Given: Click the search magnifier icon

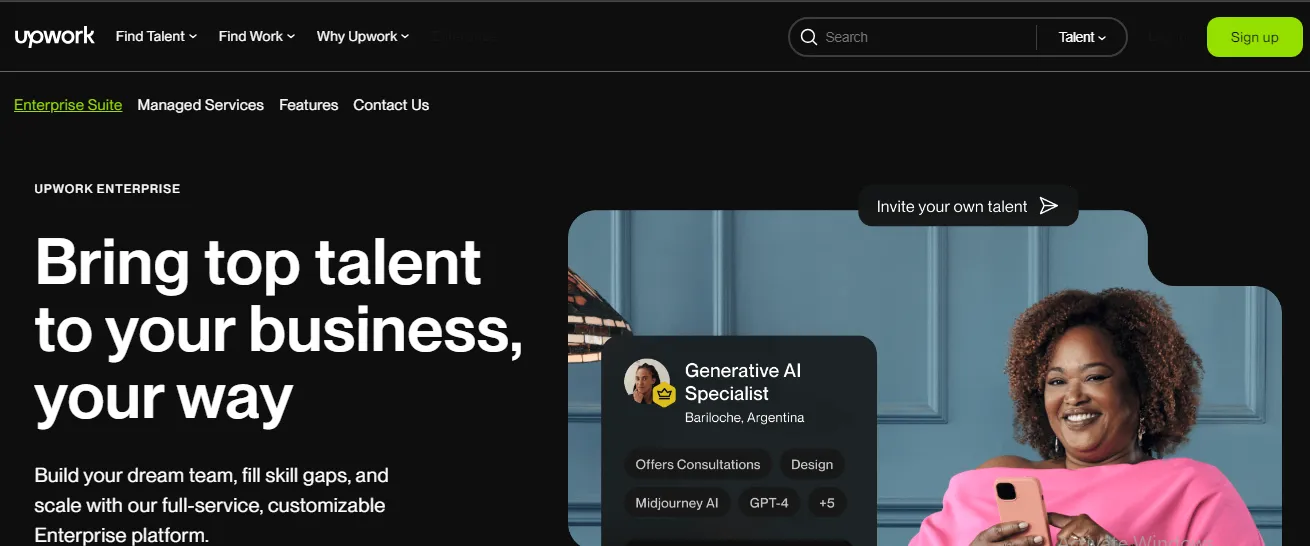Looking at the screenshot, I should coord(808,37).
